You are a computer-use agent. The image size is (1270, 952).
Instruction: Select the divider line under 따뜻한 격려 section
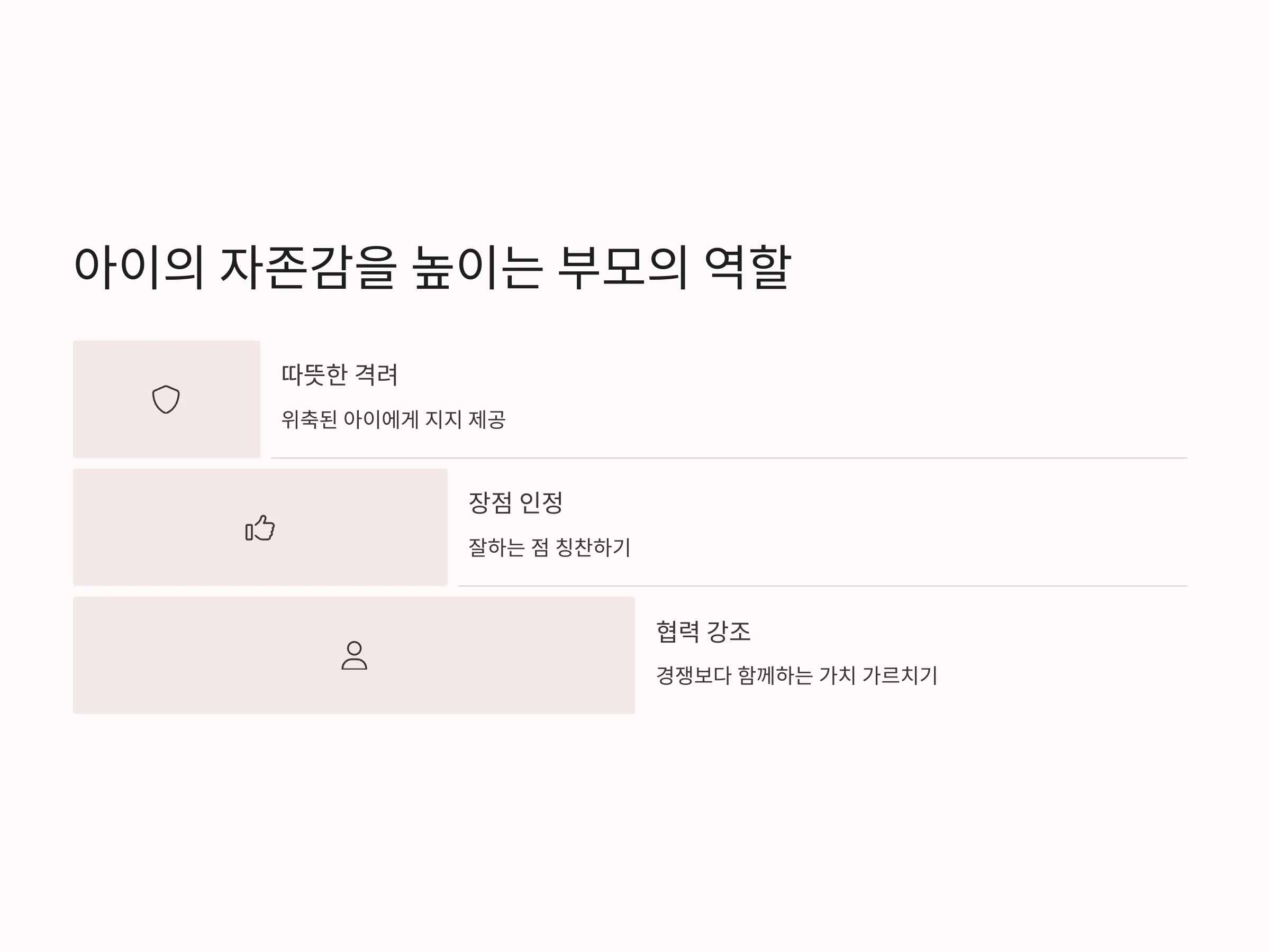(x=729, y=458)
